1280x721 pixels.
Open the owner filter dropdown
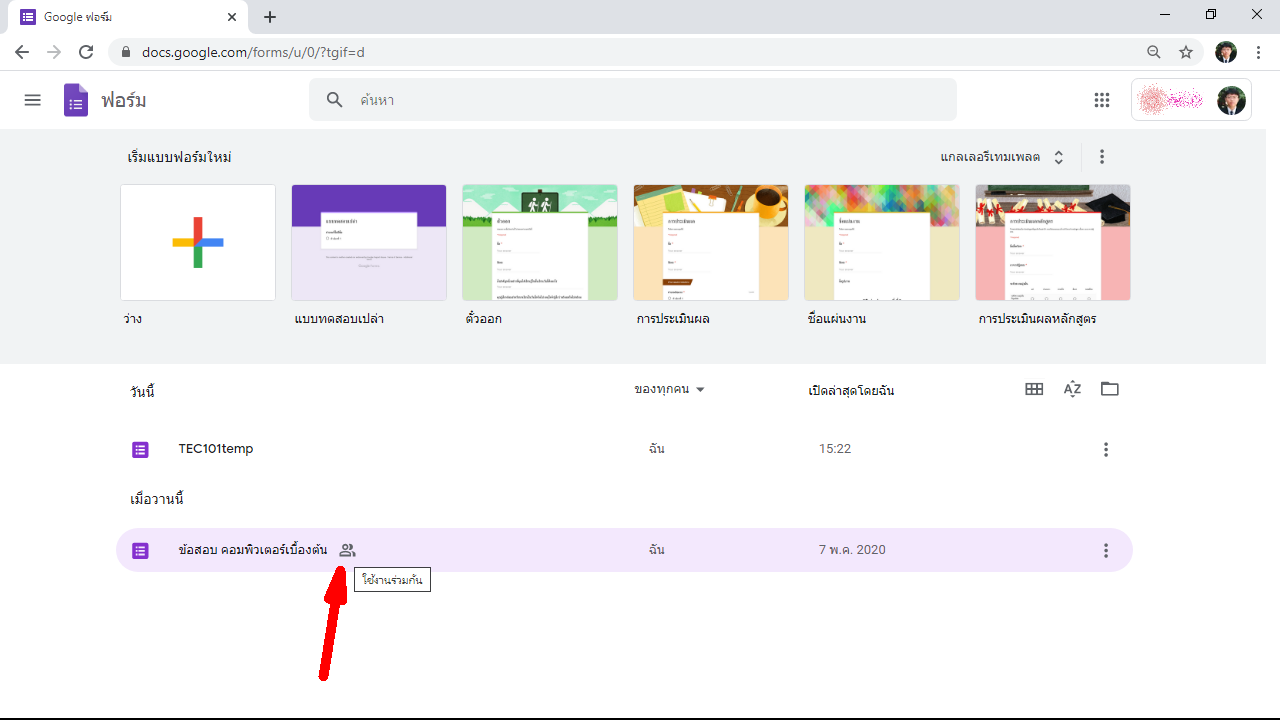[669, 390]
